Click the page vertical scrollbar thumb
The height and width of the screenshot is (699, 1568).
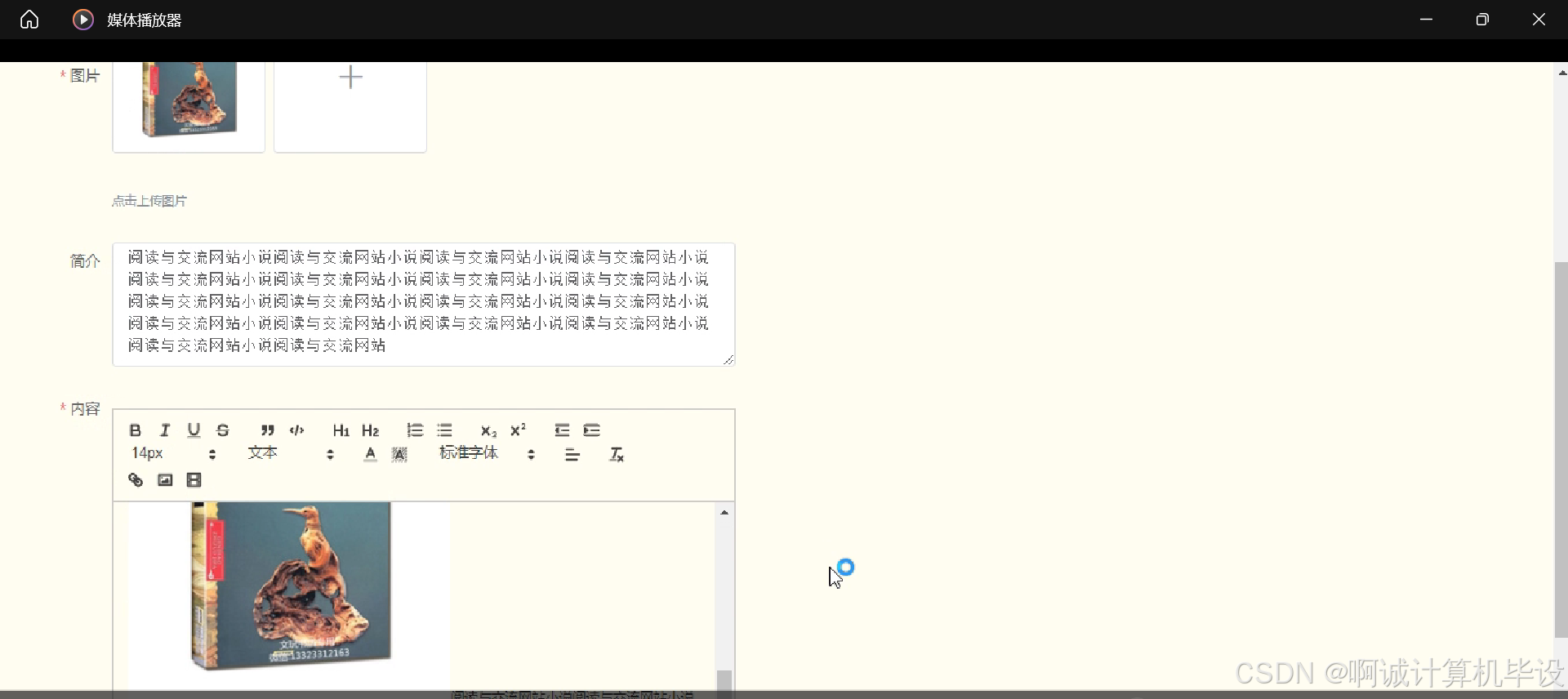coord(1561,449)
